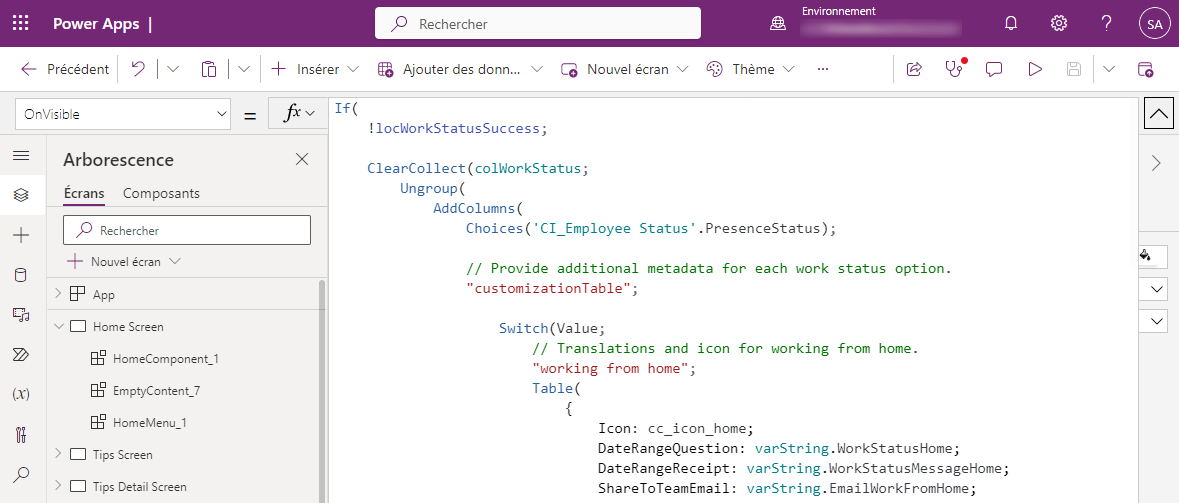Click the ClearCollect function in formula
The image size is (1179, 503).
pos(417,168)
